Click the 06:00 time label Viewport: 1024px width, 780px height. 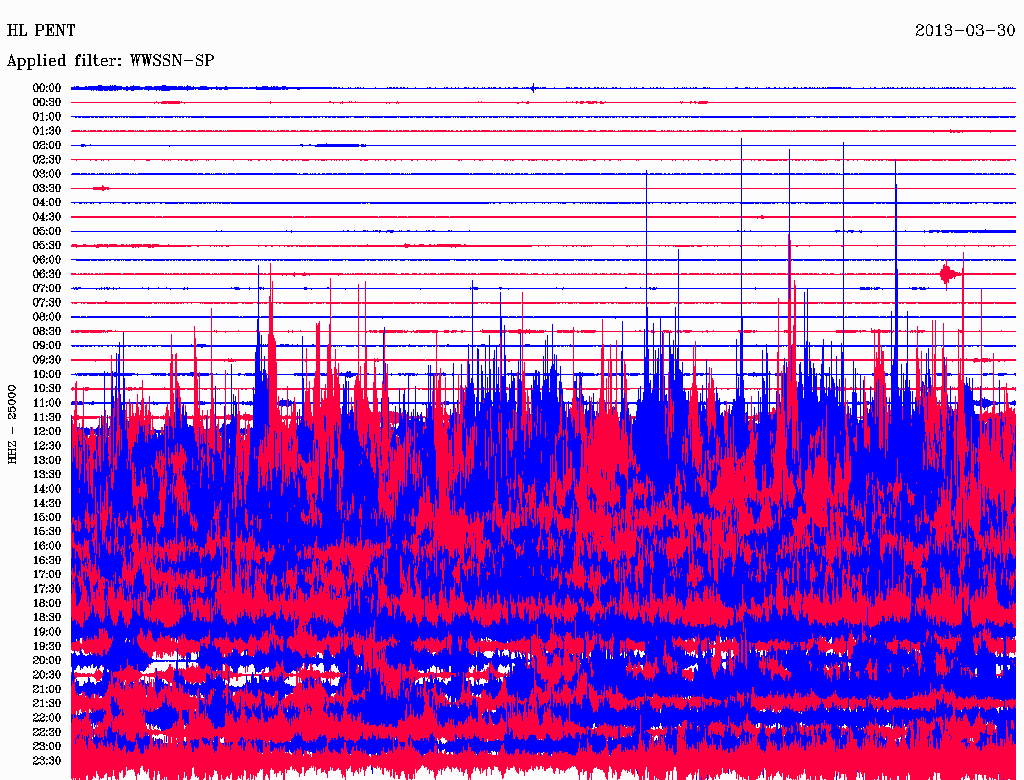click(46, 259)
